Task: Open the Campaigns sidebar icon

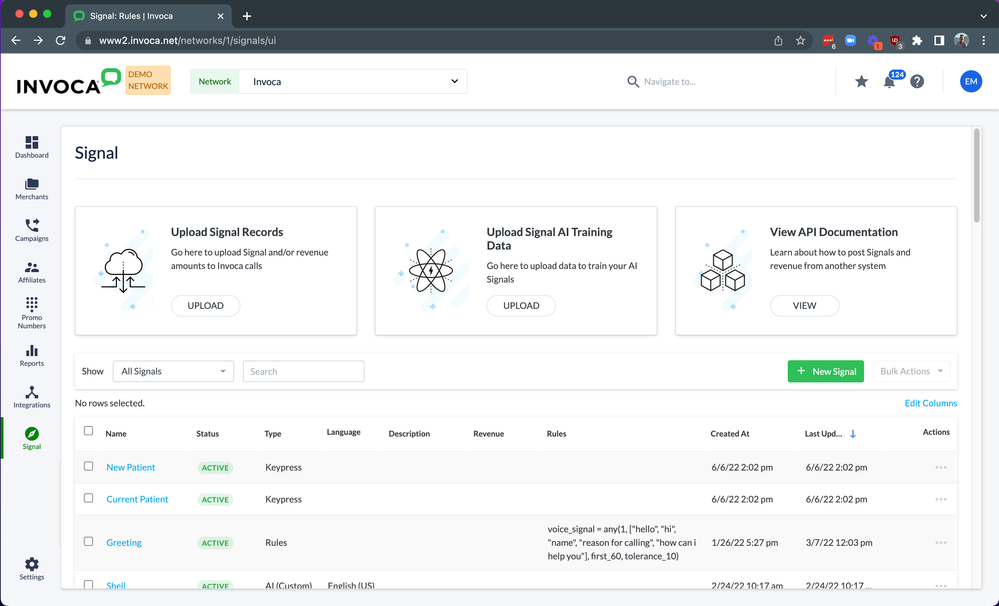Action: pos(31,225)
